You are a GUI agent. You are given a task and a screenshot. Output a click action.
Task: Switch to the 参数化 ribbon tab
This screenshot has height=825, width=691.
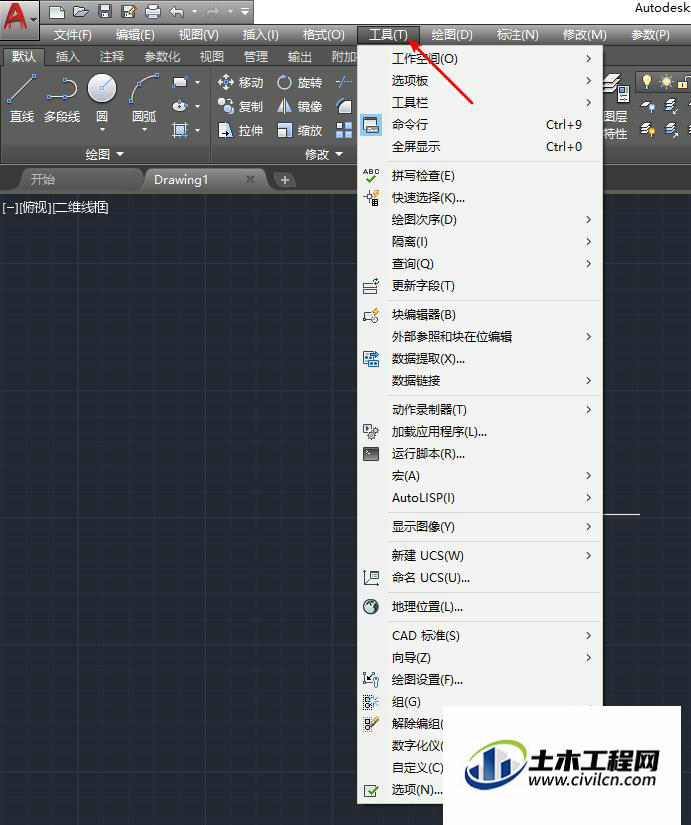click(162, 56)
